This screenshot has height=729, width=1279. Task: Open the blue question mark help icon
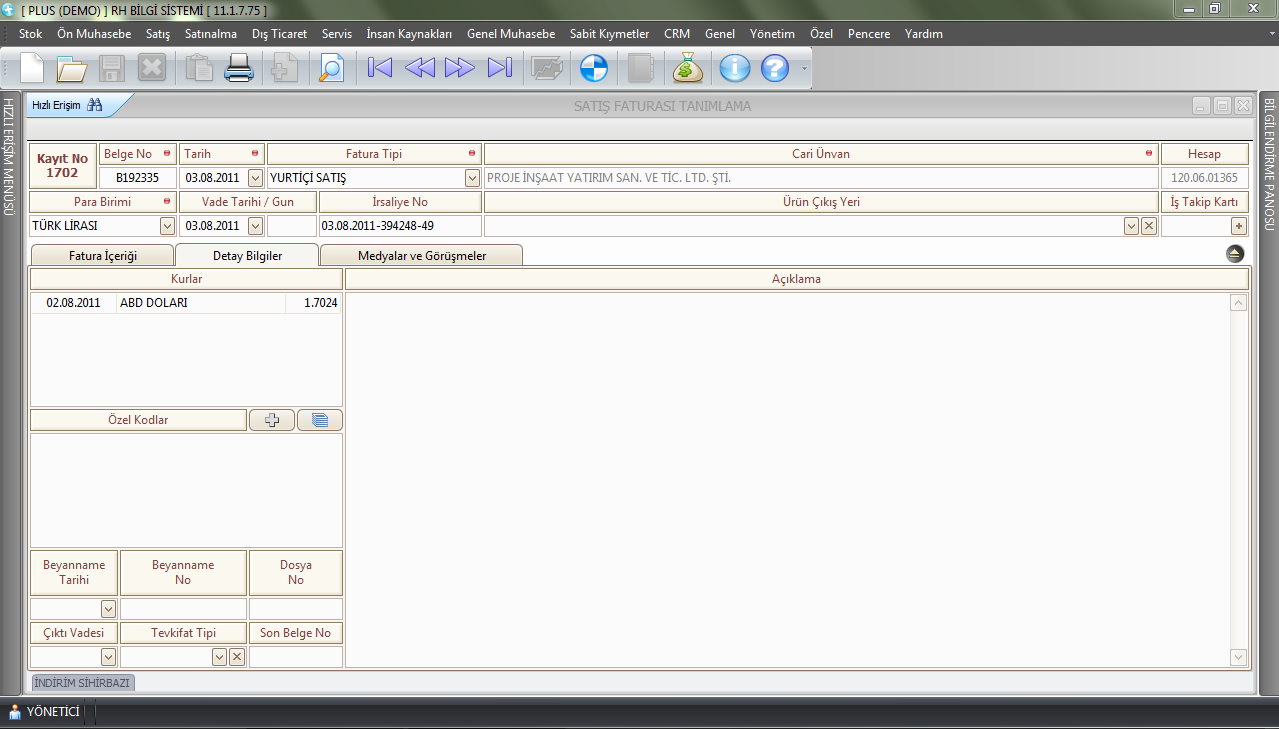(775, 68)
